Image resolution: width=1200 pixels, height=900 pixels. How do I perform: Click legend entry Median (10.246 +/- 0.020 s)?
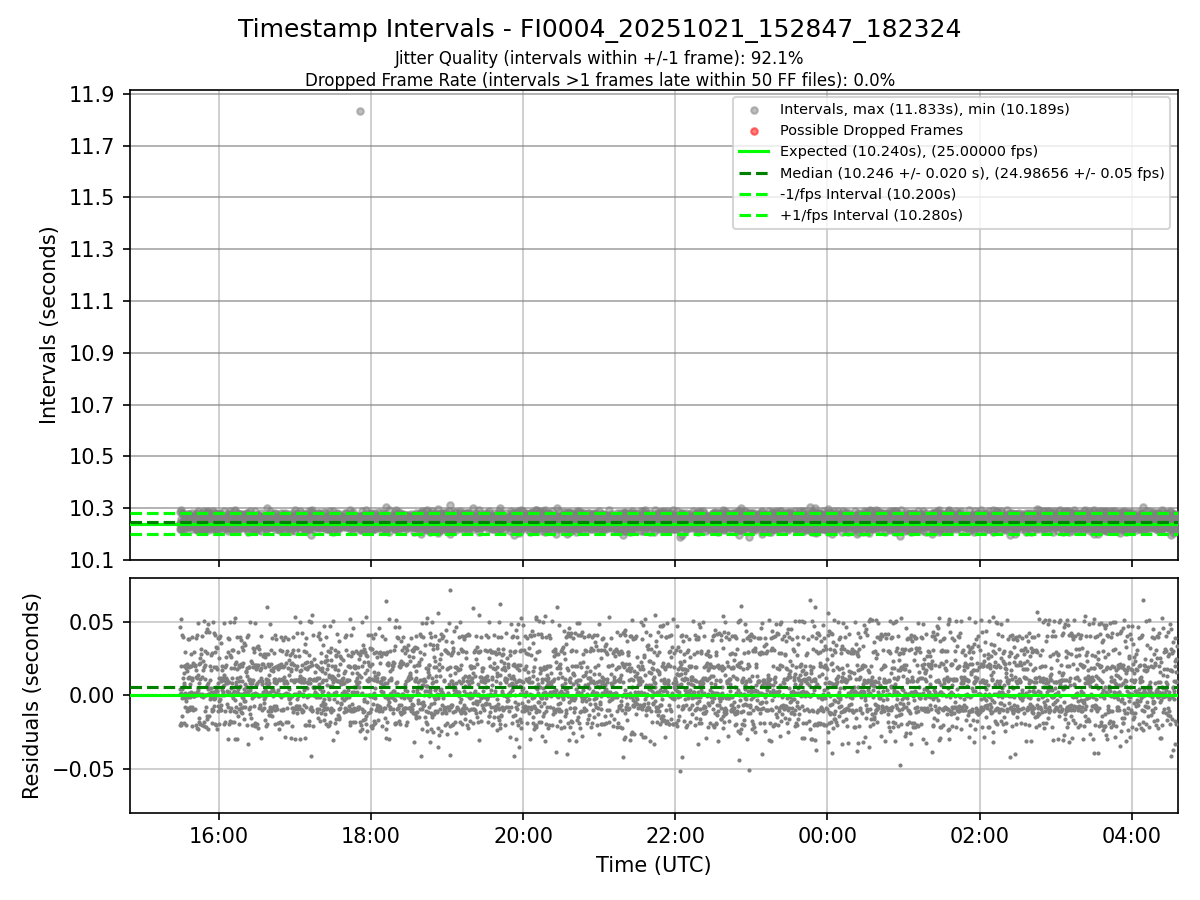972,172
